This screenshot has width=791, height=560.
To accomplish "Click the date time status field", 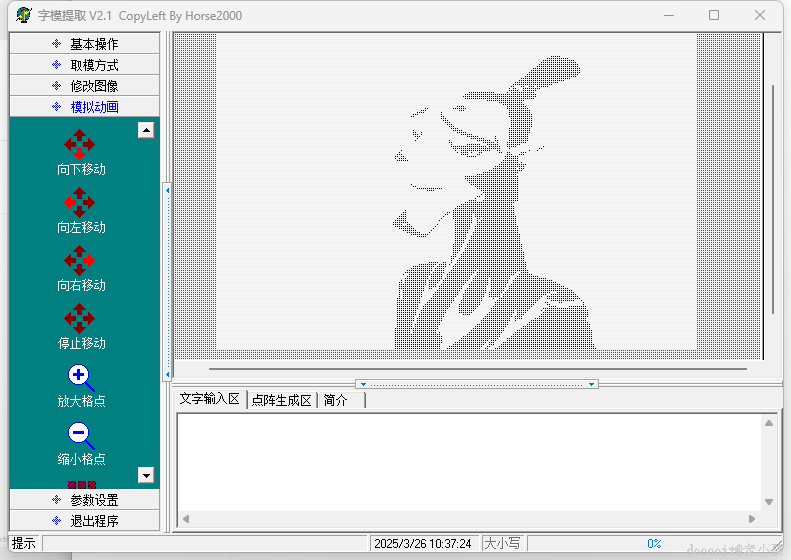I will tap(423, 543).
